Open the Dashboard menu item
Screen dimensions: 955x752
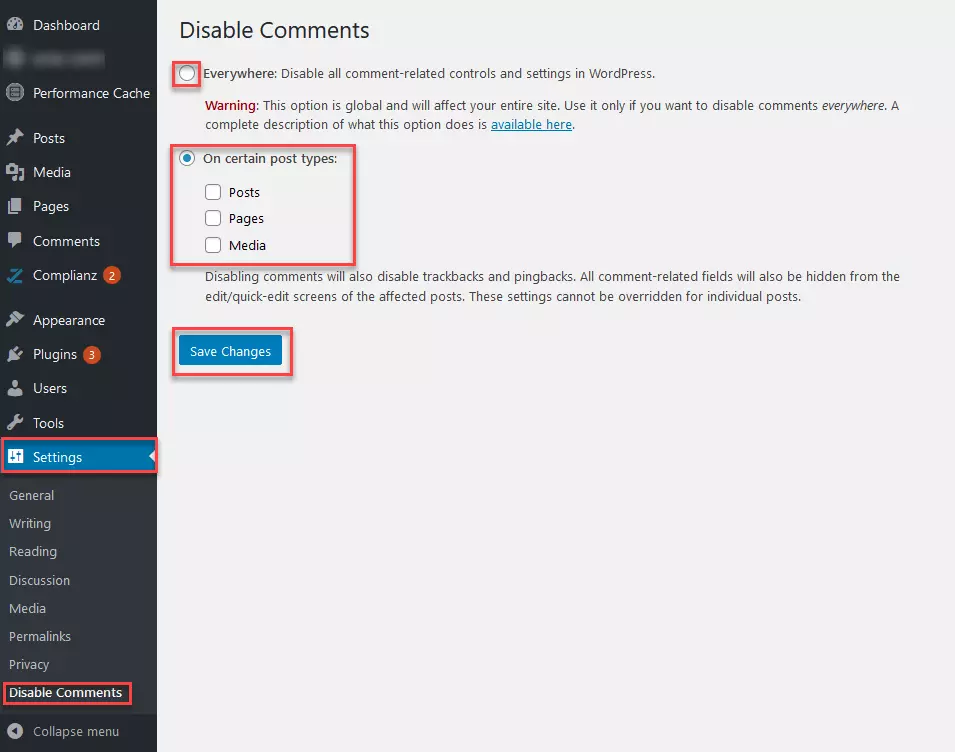pos(66,25)
